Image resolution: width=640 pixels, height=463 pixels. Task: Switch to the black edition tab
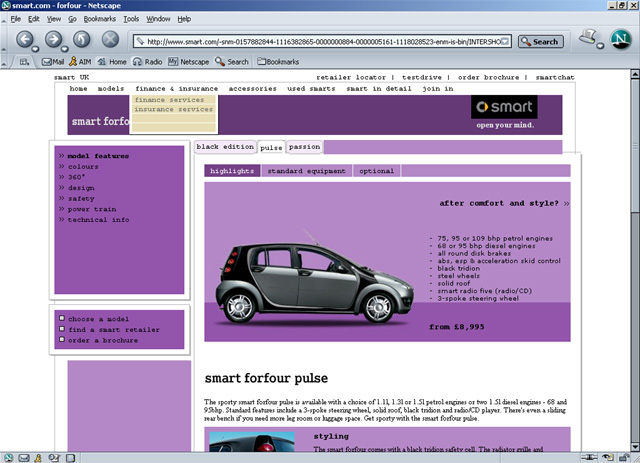click(x=225, y=147)
